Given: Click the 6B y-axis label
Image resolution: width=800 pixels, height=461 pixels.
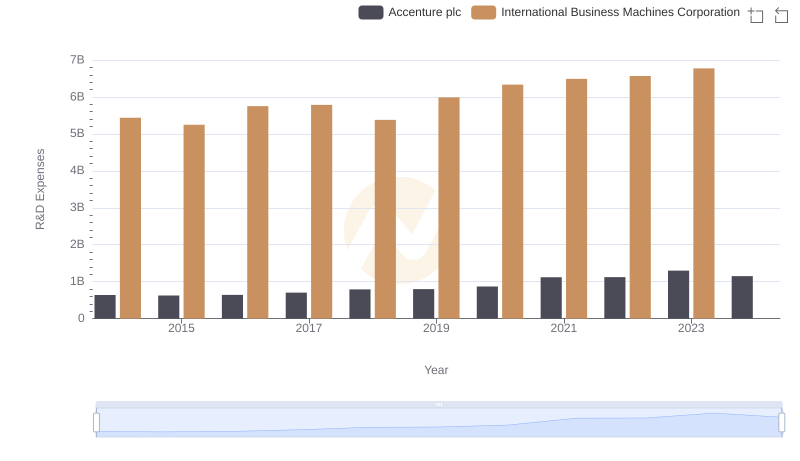Looking at the screenshot, I should [77, 97].
